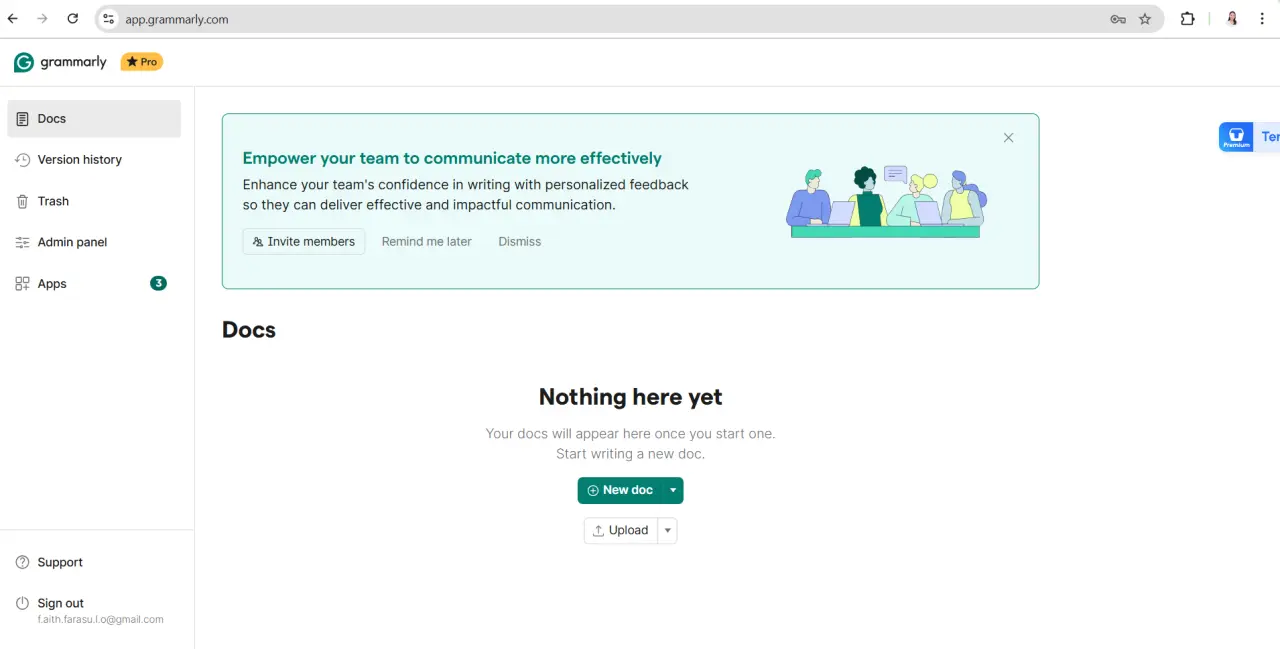Expand the Upload dropdown arrow
Viewport: 1280px width, 649px height.
667,531
